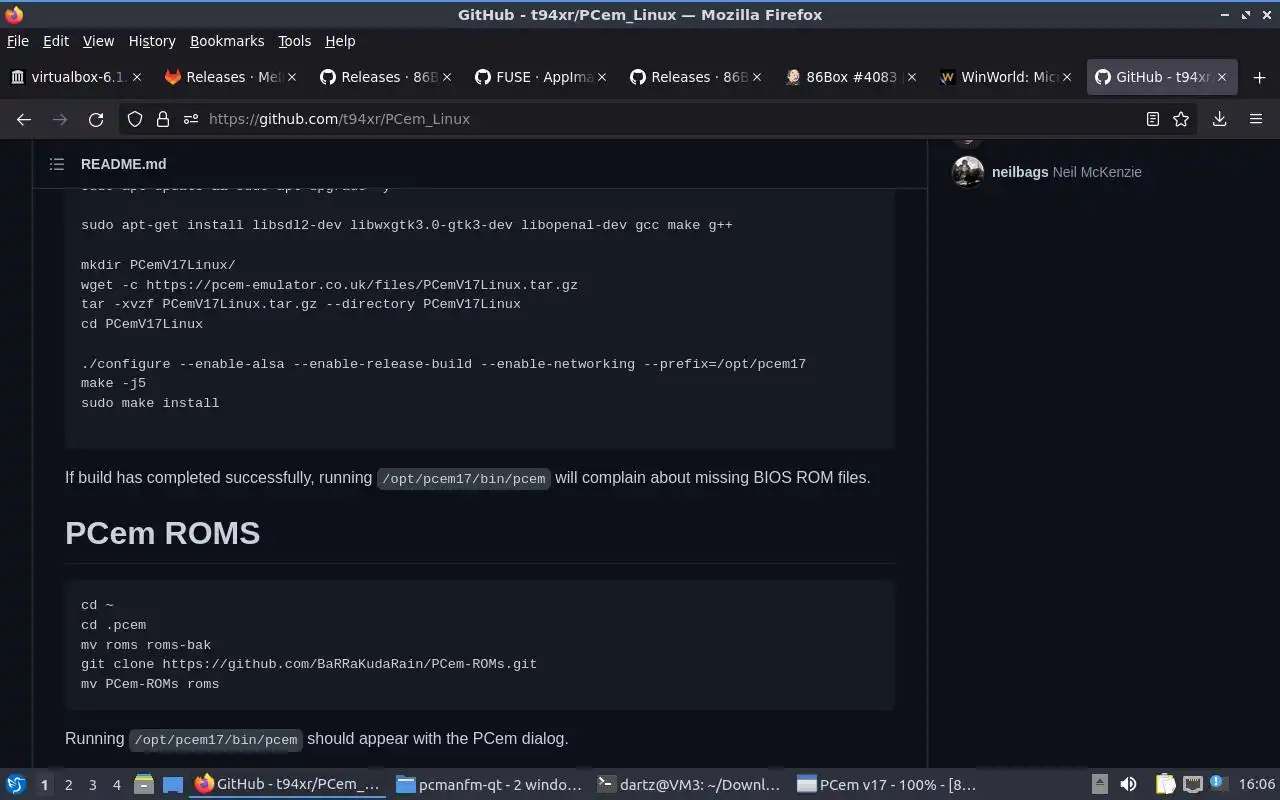Activate PCem v17 window in taskbar
This screenshot has width=1280, height=800.
tap(889, 785)
